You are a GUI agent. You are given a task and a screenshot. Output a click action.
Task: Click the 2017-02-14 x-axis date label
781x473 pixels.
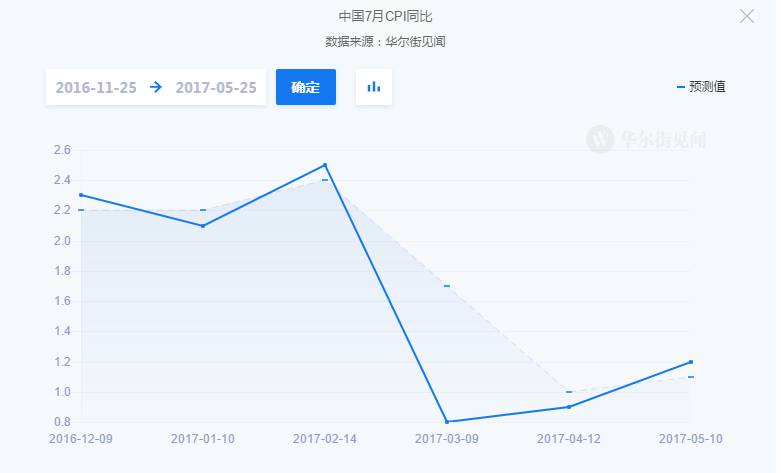coord(325,439)
